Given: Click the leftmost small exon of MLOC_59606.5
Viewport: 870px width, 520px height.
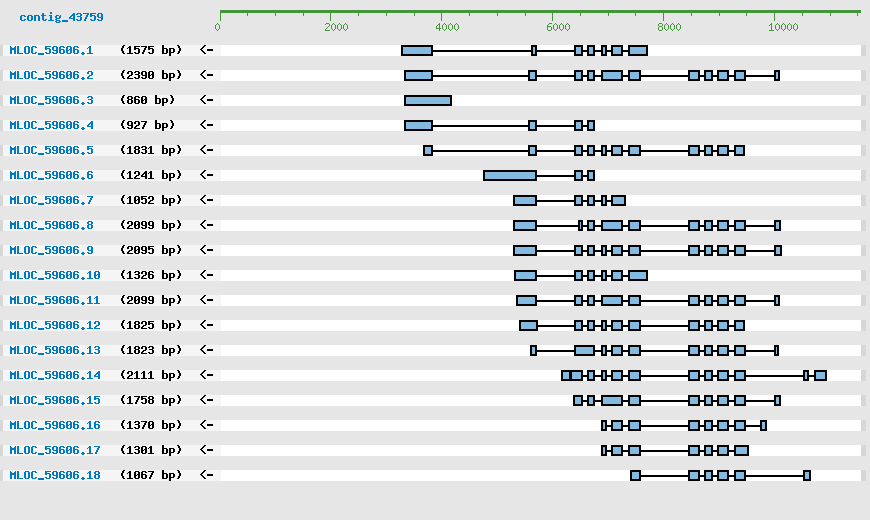Looking at the screenshot, I should click(x=428, y=150).
